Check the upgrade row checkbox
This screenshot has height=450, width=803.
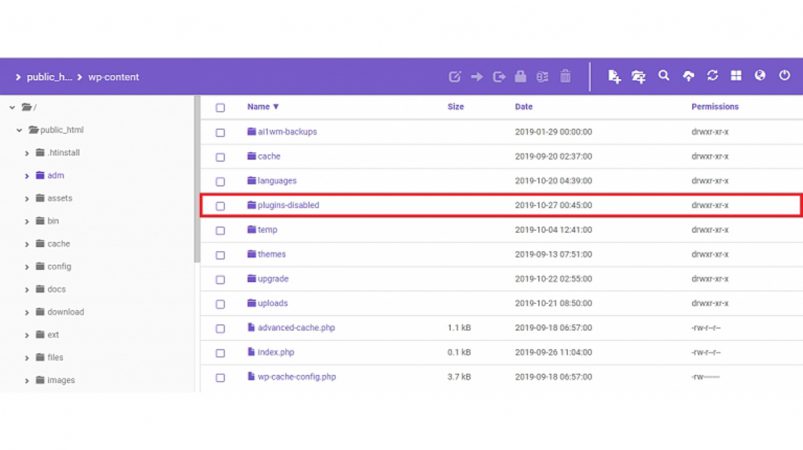220,280
